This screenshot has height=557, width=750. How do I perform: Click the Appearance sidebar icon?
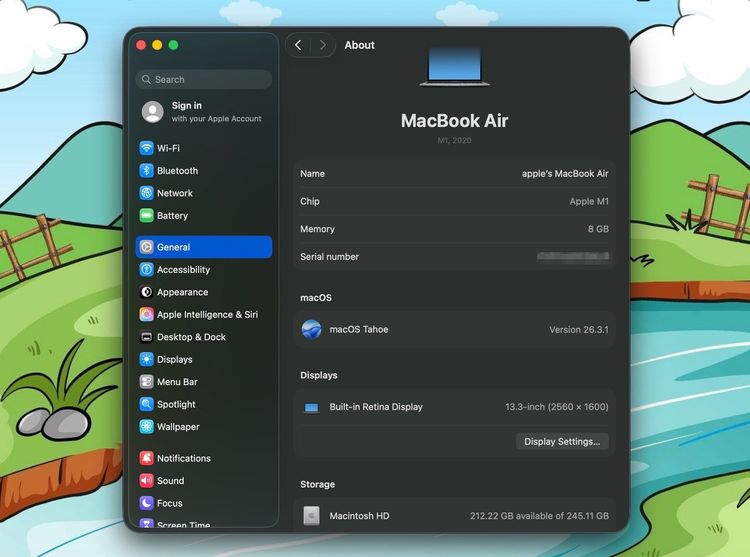pos(146,292)
